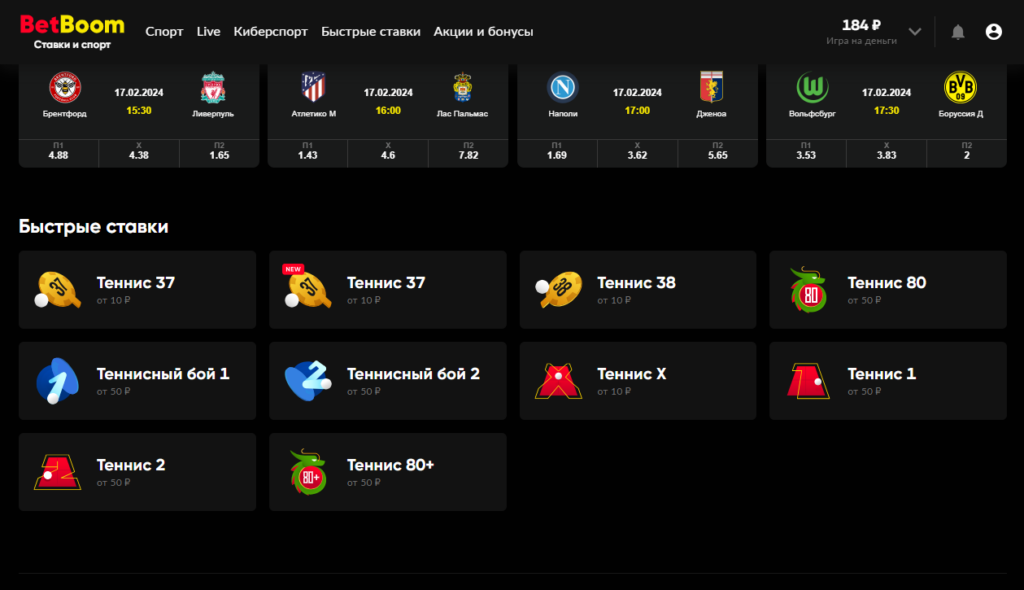
Task: Click the Теннис 80+ label
Action: coord(390,465)
